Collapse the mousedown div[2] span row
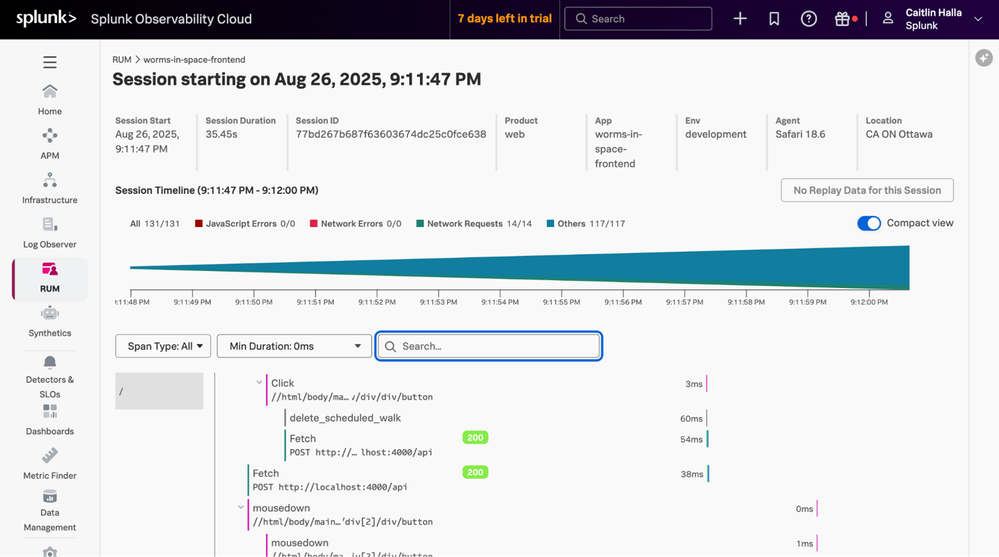Viewport: 999px width, 557px height. [x=241, y=507]
